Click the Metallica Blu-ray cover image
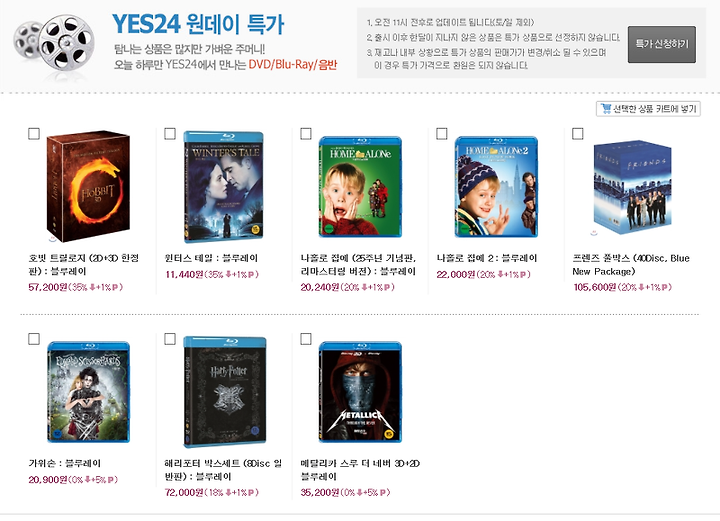This screenshot has width=720, height=521. coord(360,392)
